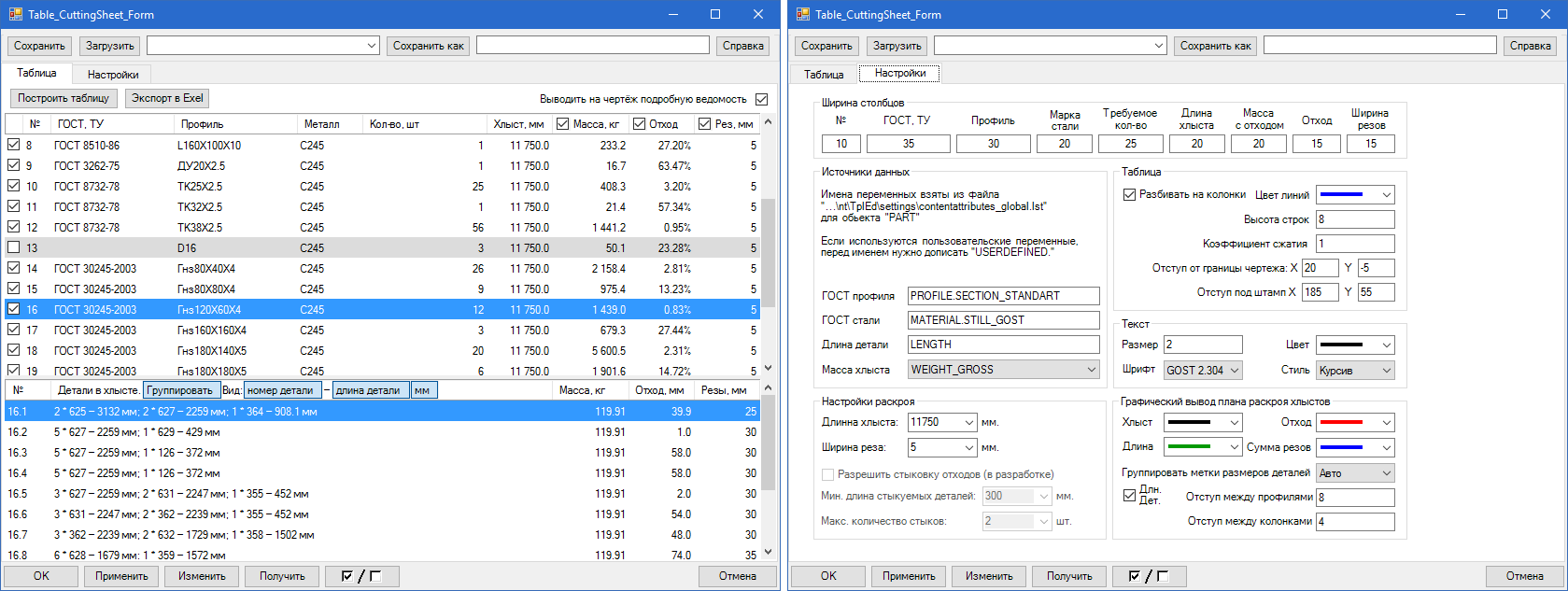
Task: Click check/uncheck-all icon button in the settings window
Action: pyautogui.click(x=1149, y=576)
